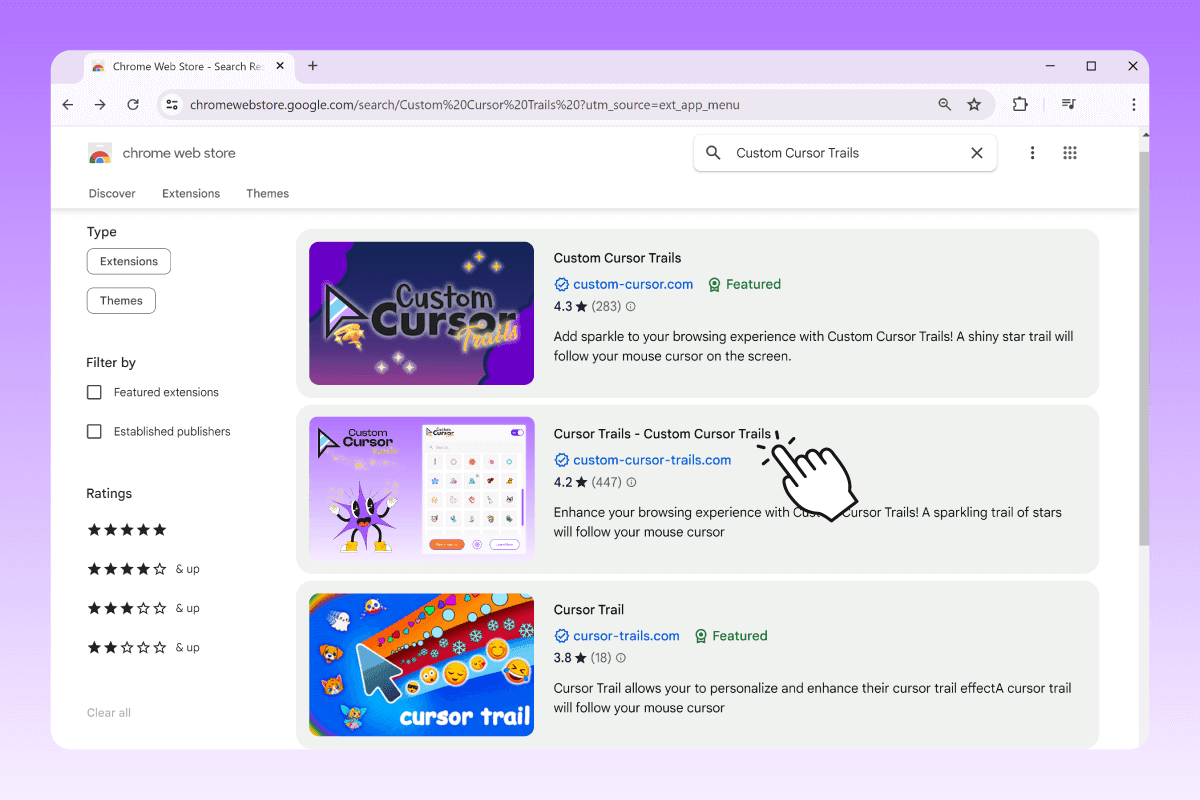This screenshot has height=800, width=1200.
Task: Bookmark this page with the star icon
Action: coord(974,104)
